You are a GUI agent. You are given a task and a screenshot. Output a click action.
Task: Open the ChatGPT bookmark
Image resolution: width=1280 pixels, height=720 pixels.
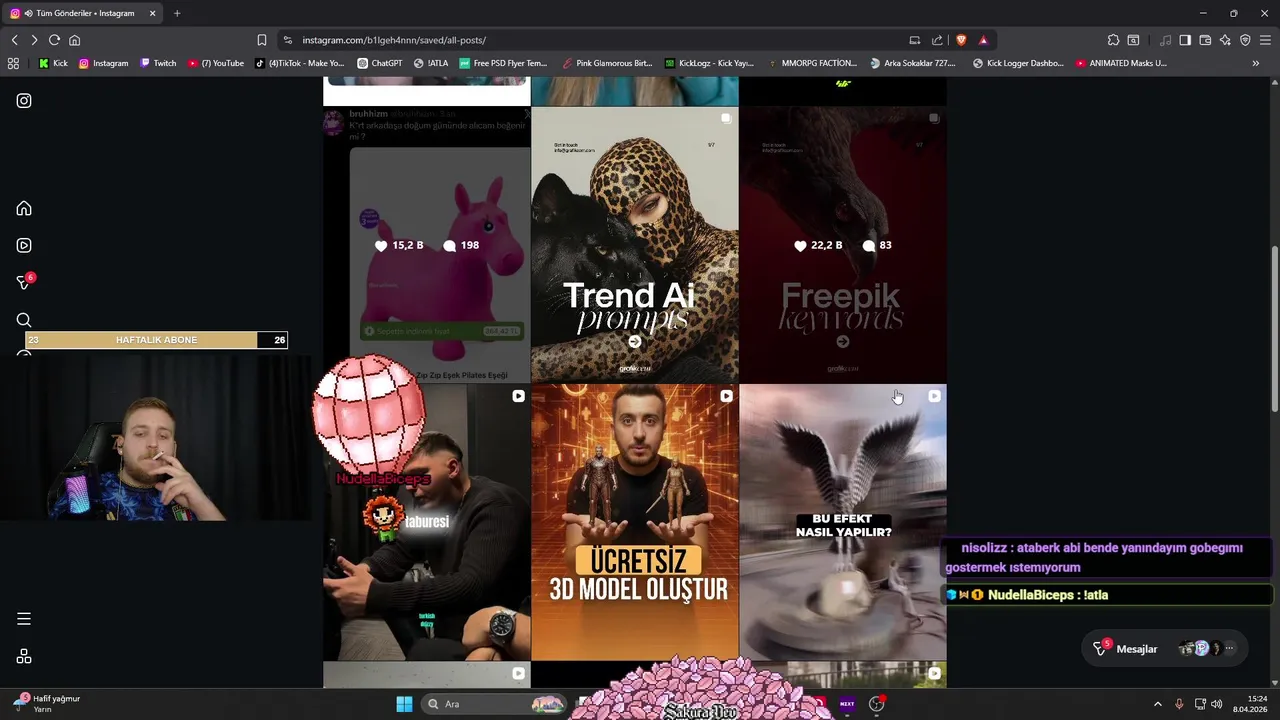380,63
